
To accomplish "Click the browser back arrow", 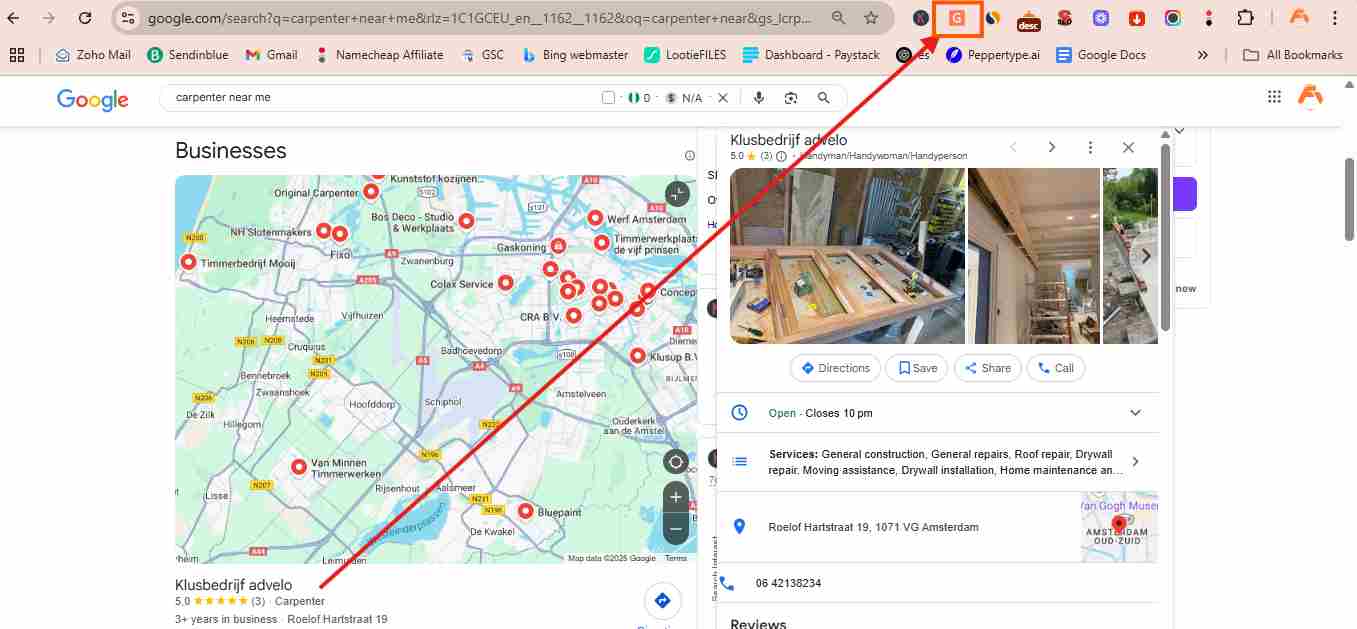I will click(x=14, y=18).
